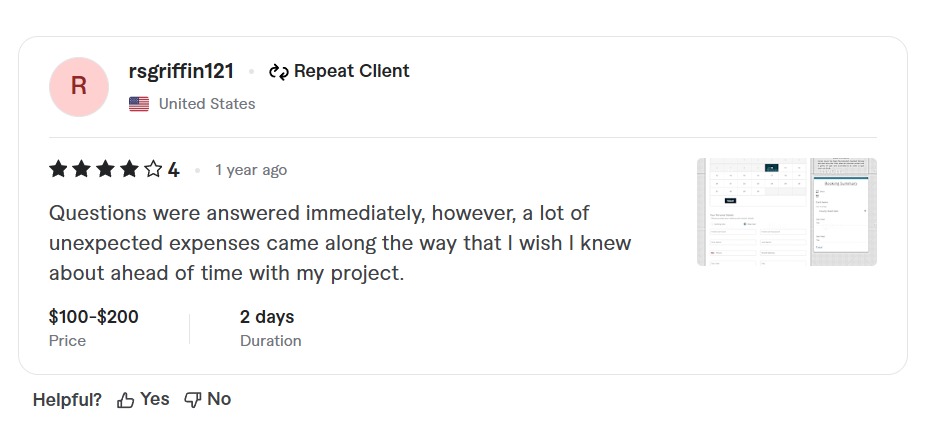Click the Helpful? label
The width and height of the screenshot is (943, 448).
67,400
